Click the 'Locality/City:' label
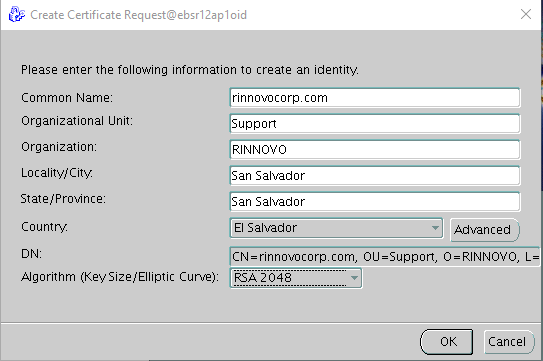543x361 pixels. [57, 173]
